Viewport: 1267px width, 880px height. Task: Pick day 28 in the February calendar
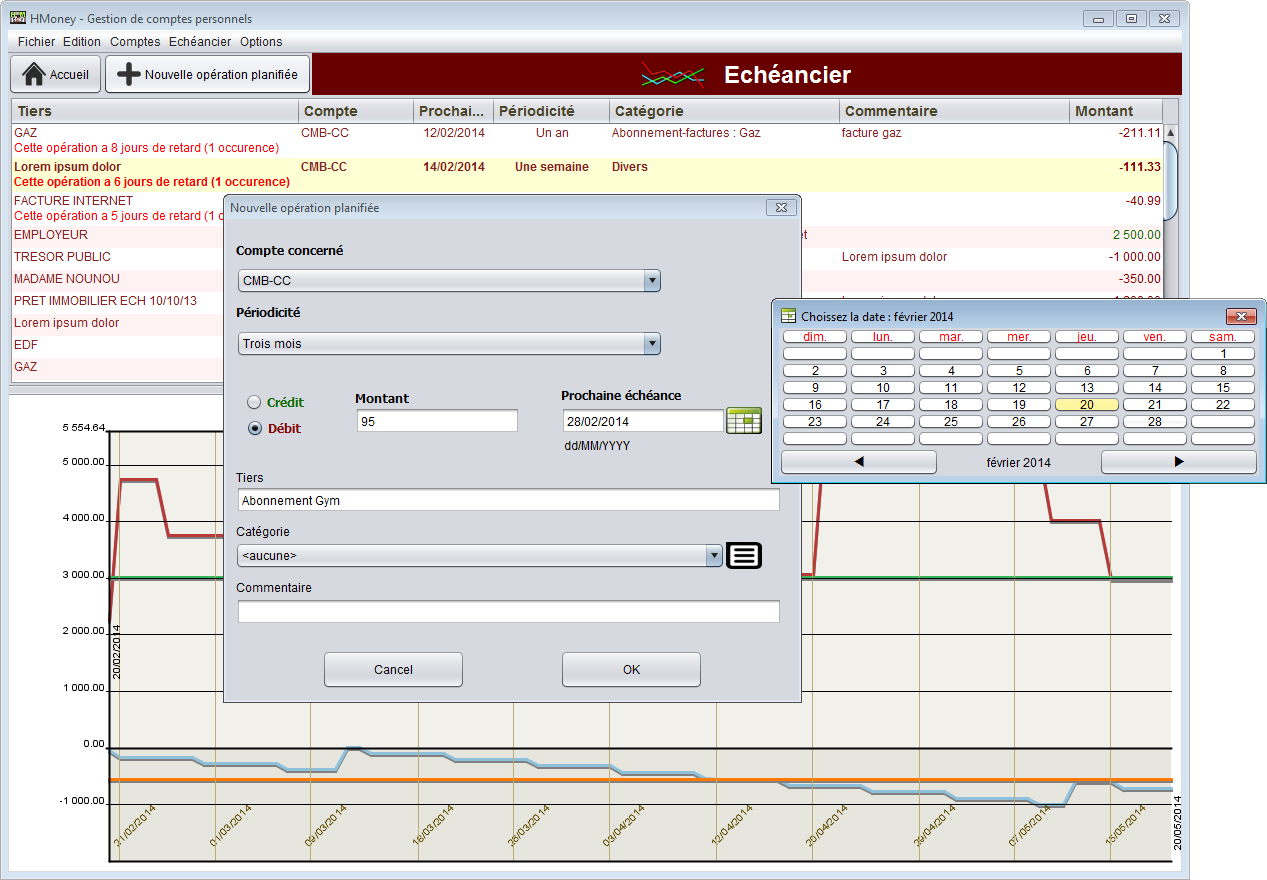click(1154, 422)
